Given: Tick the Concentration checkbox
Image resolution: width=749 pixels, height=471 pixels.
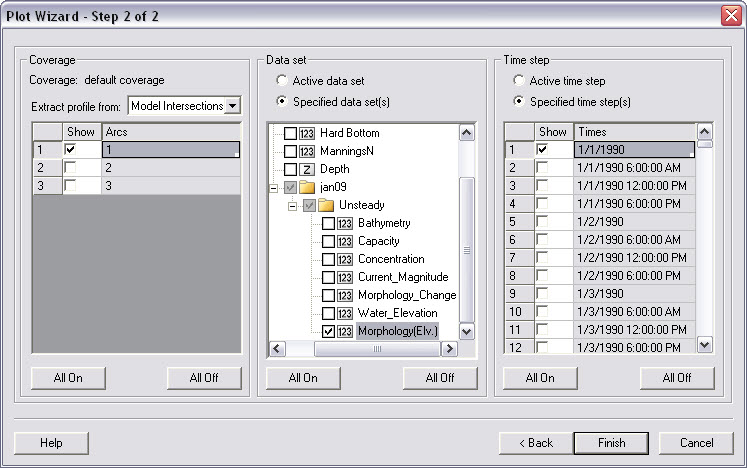Looking at the screenshot, I should pyautogui.click(x=328, y=259).
